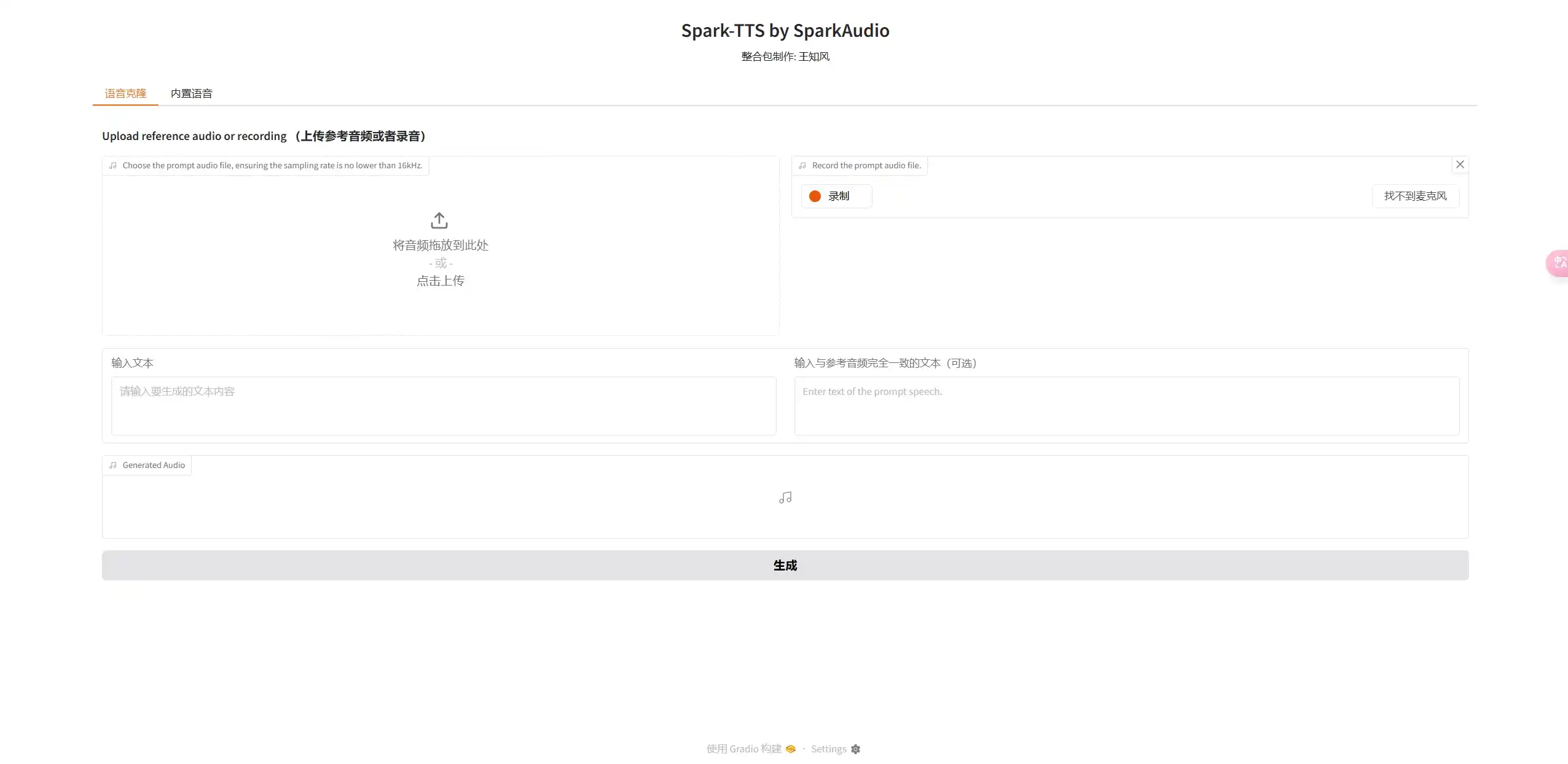Focus the prompt speech text field
This screenshot has width=1568, height=764.
pos(1126,405)
